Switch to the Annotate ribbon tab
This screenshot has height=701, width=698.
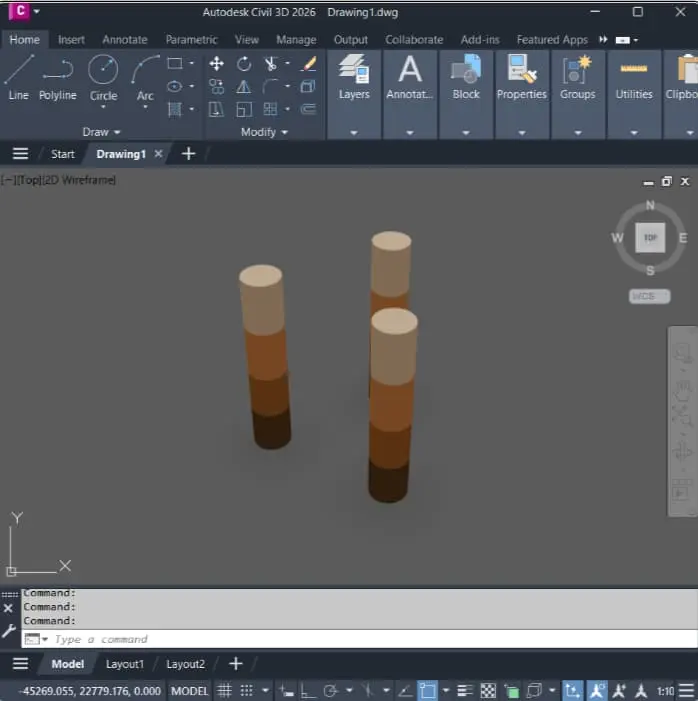tap(125, 40)
